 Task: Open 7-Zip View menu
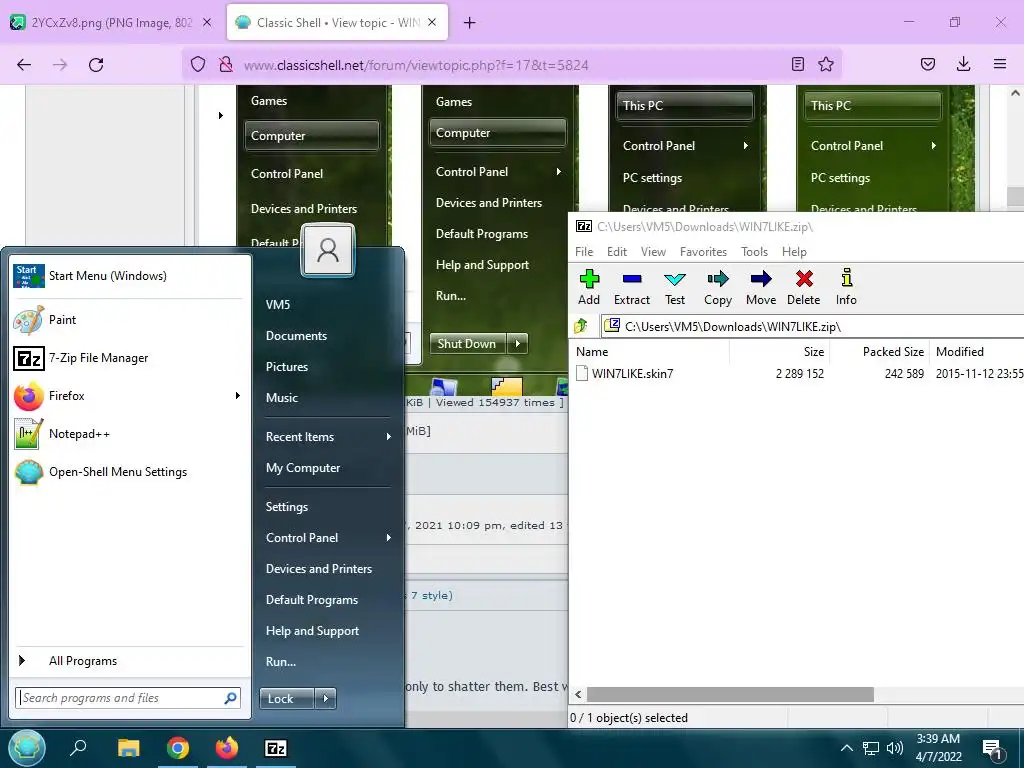653,251
